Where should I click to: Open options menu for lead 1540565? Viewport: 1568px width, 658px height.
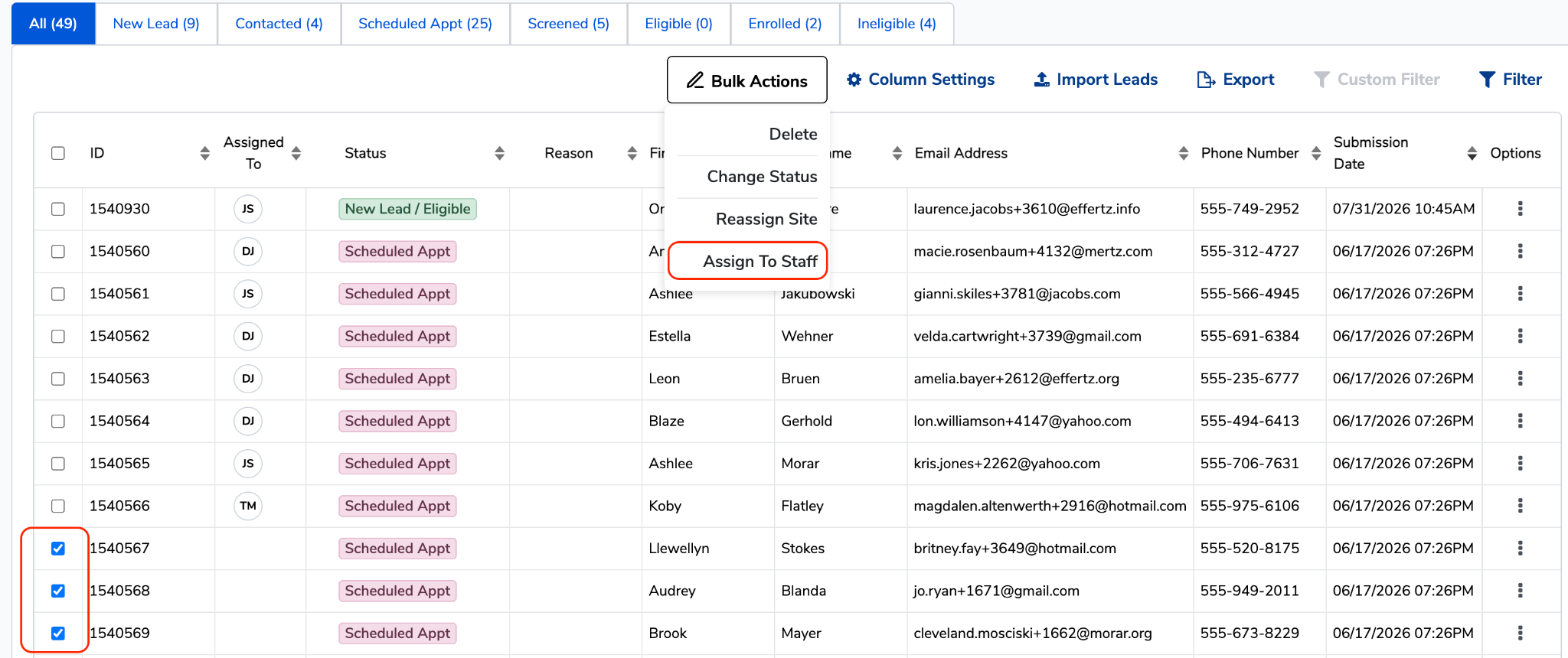pyautogui.click(x=1520, y=464)
